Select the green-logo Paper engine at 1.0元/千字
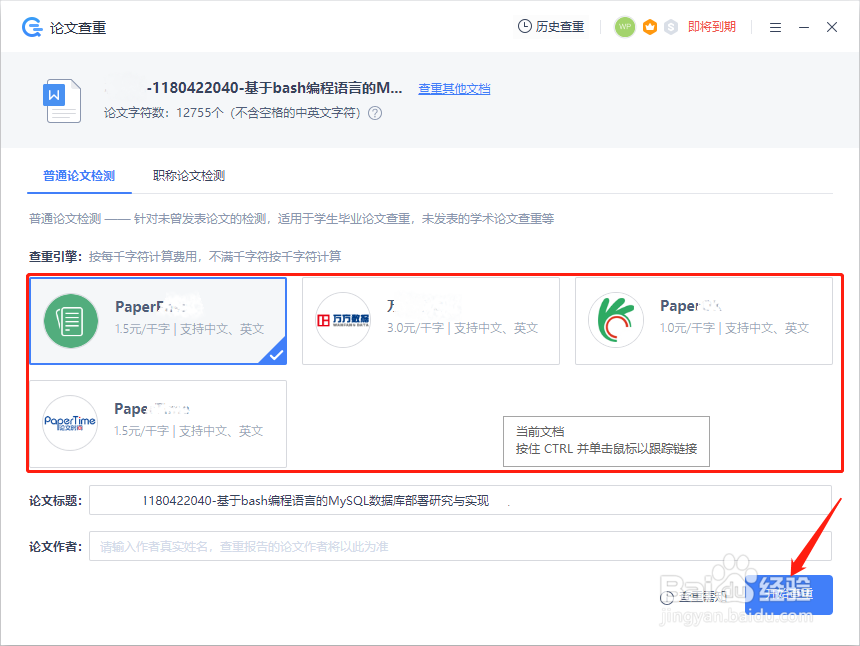The width and height of the screenshot is (860, 646). (704, 321)
